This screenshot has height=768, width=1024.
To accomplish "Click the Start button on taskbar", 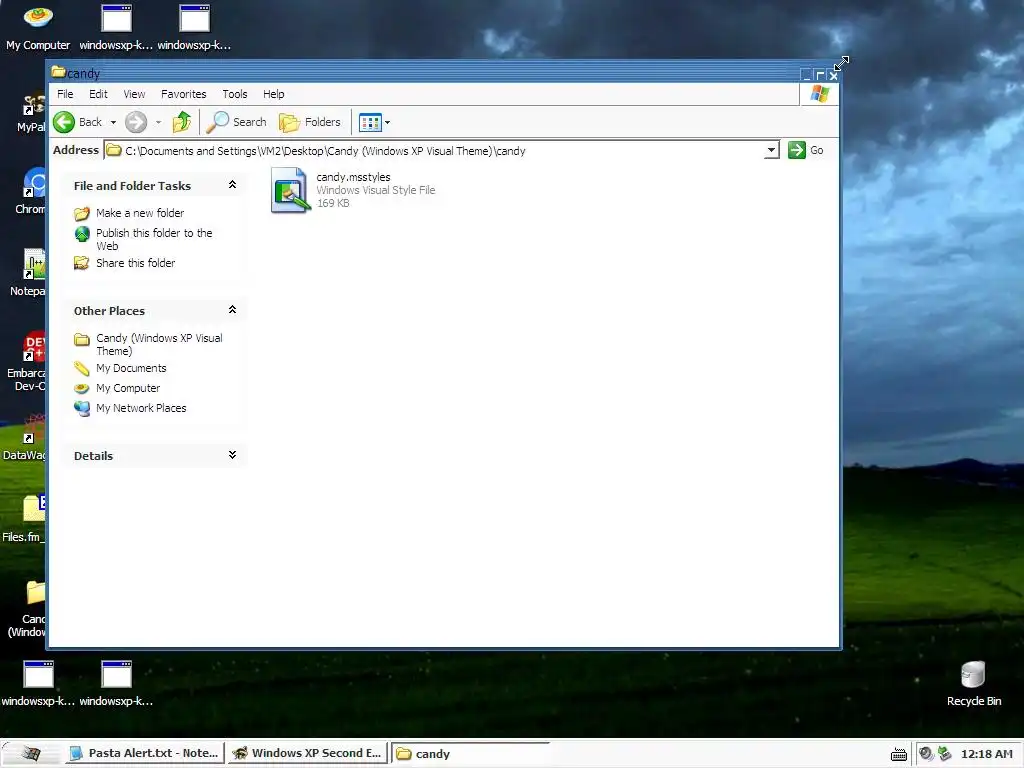I will (31, 753).
